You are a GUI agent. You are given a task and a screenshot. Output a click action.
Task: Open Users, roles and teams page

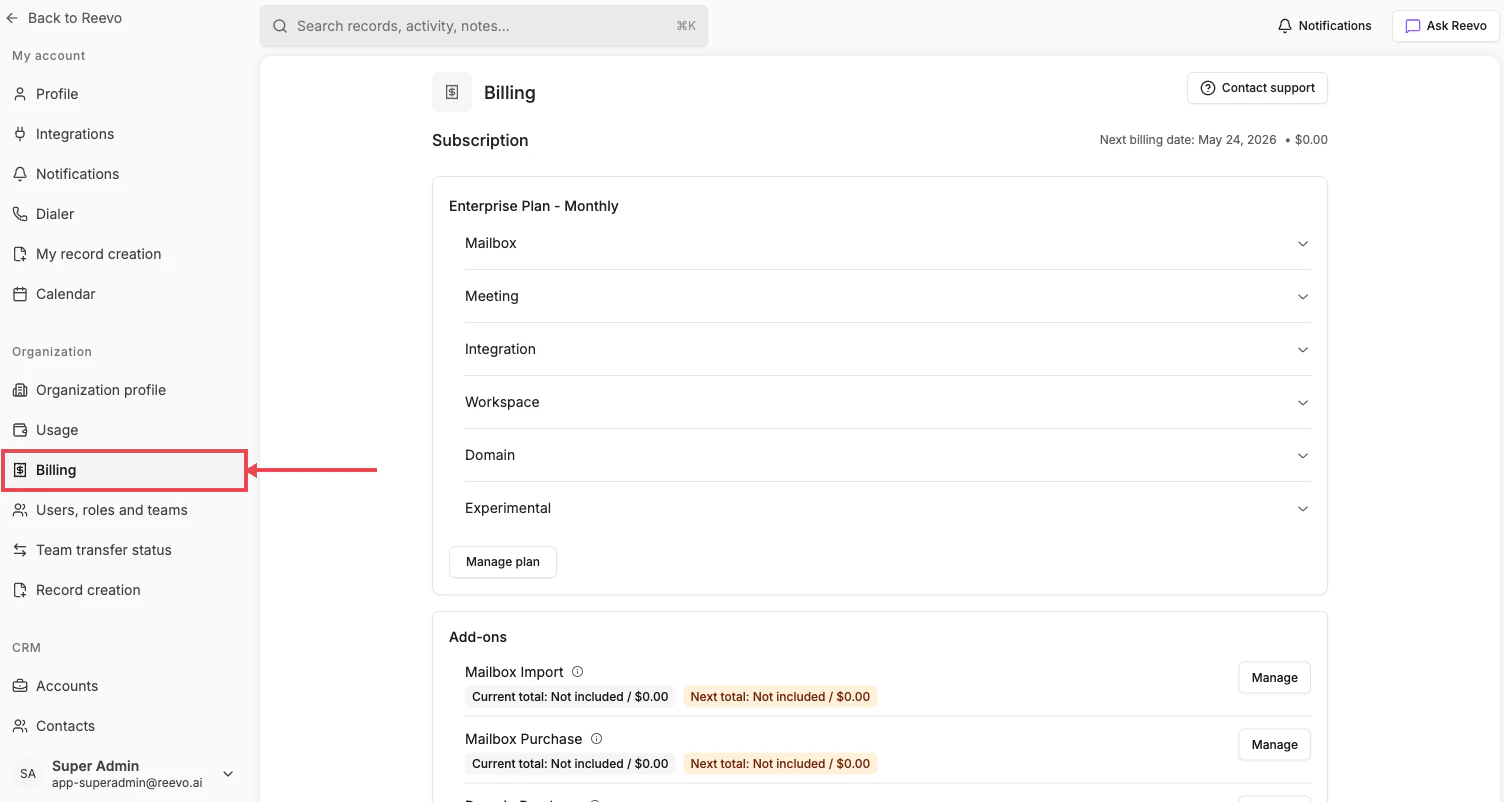[125, 510]
